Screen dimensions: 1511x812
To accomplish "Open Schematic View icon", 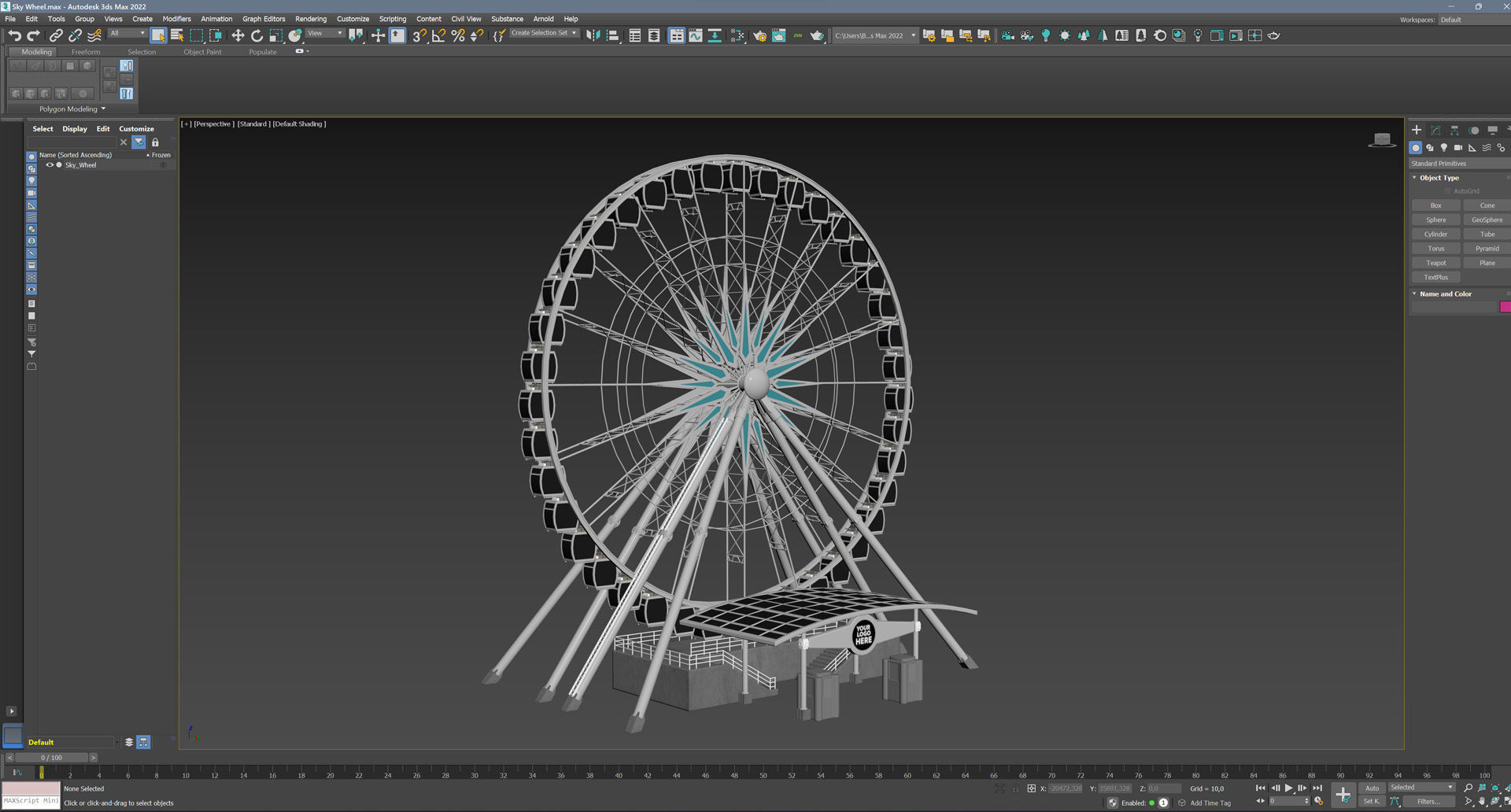I will 715,35.
